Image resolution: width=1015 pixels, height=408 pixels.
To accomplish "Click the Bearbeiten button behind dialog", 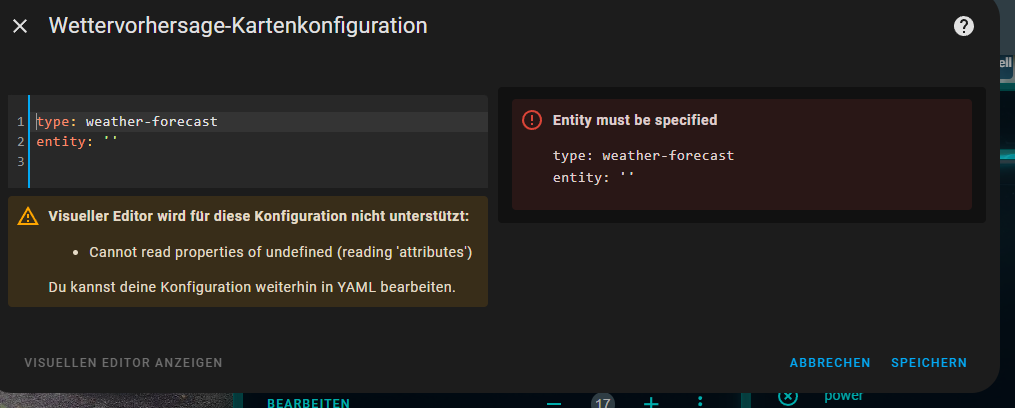I will point(308,403).
